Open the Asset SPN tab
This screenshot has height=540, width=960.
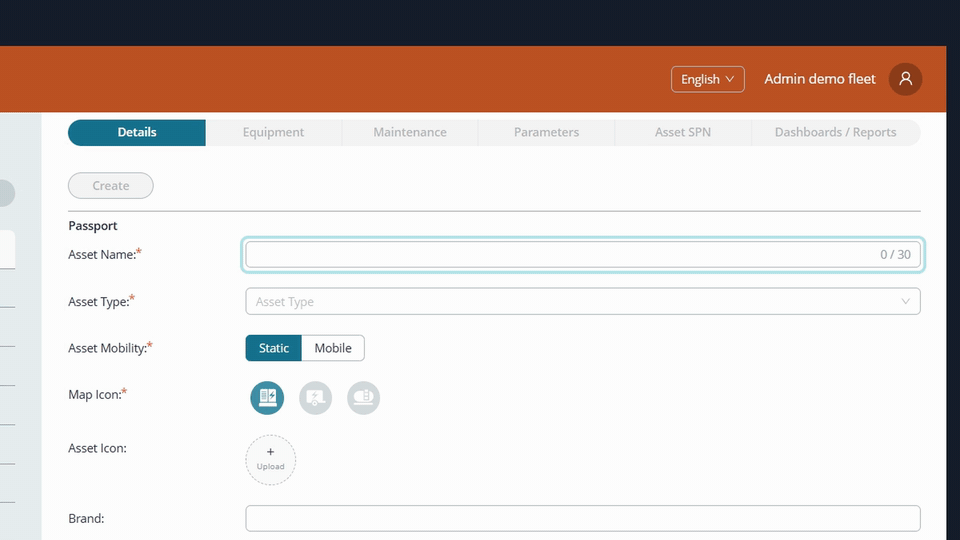pos(683,132)
